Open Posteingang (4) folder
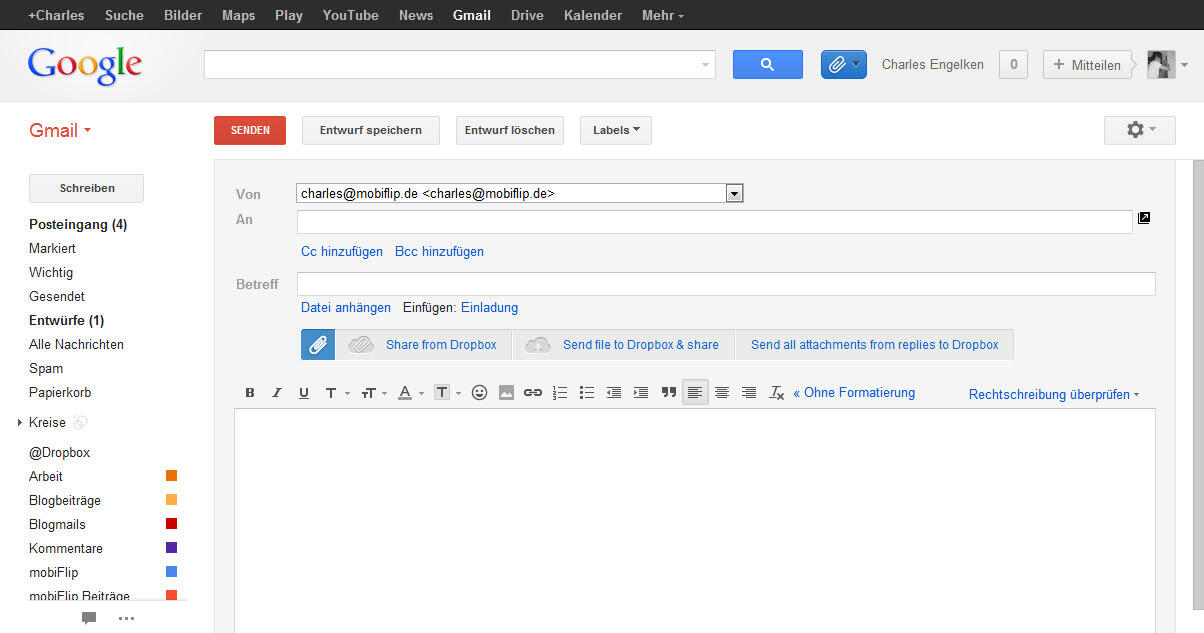Screen dimensions: 1204x633 78,224
